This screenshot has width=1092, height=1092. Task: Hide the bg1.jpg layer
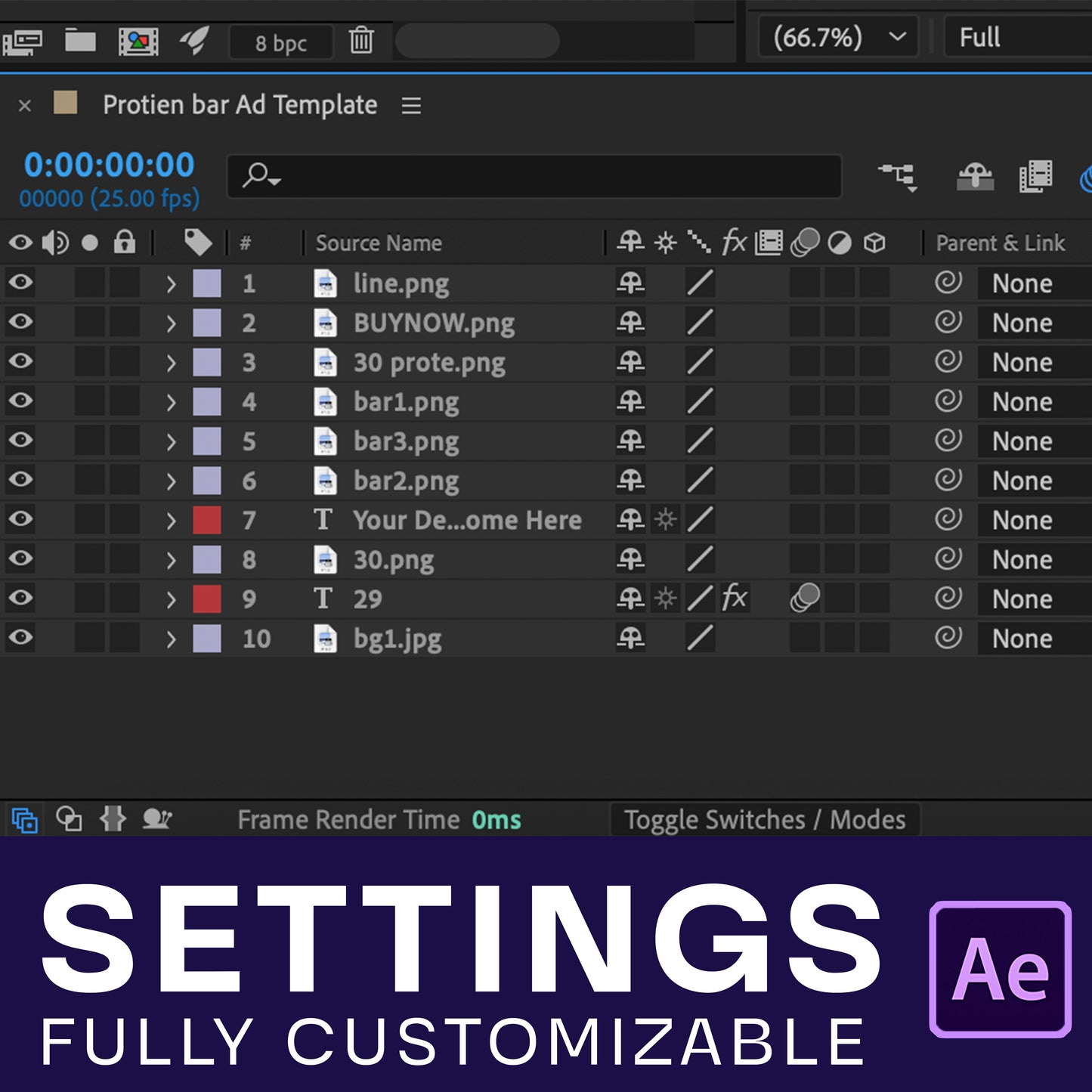[21, 638]
